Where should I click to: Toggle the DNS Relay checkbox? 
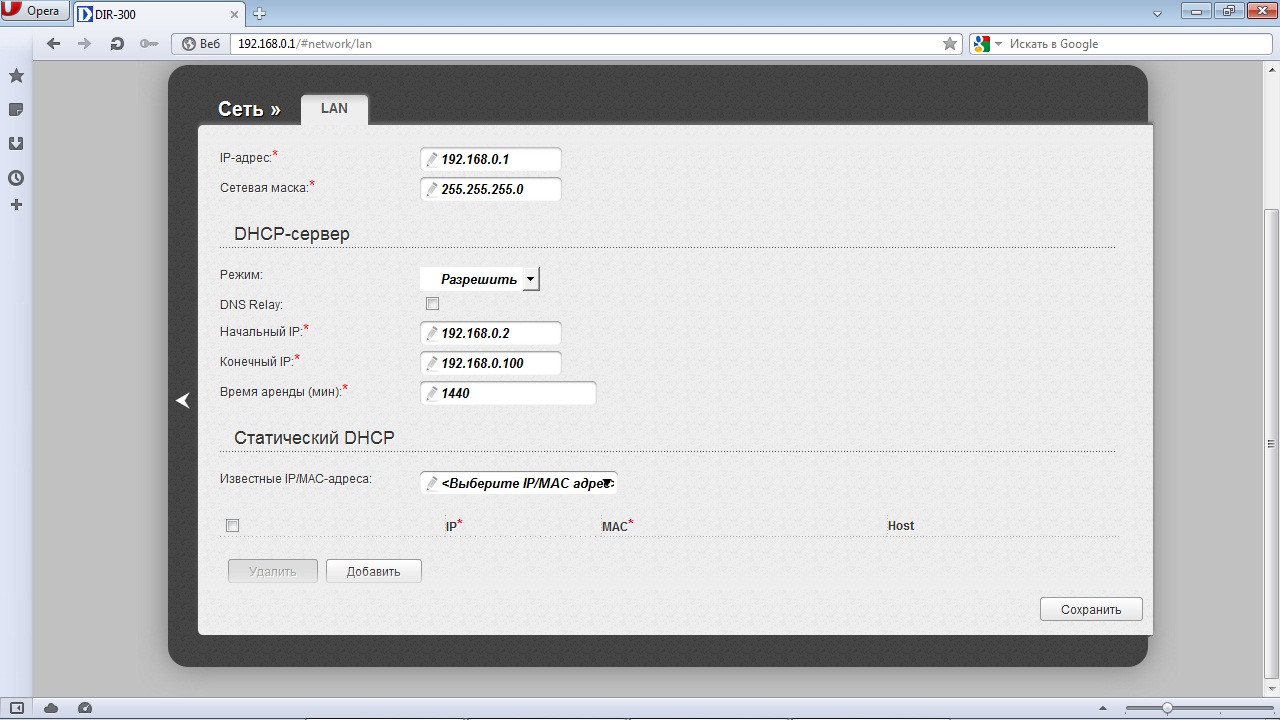point(432,304)
